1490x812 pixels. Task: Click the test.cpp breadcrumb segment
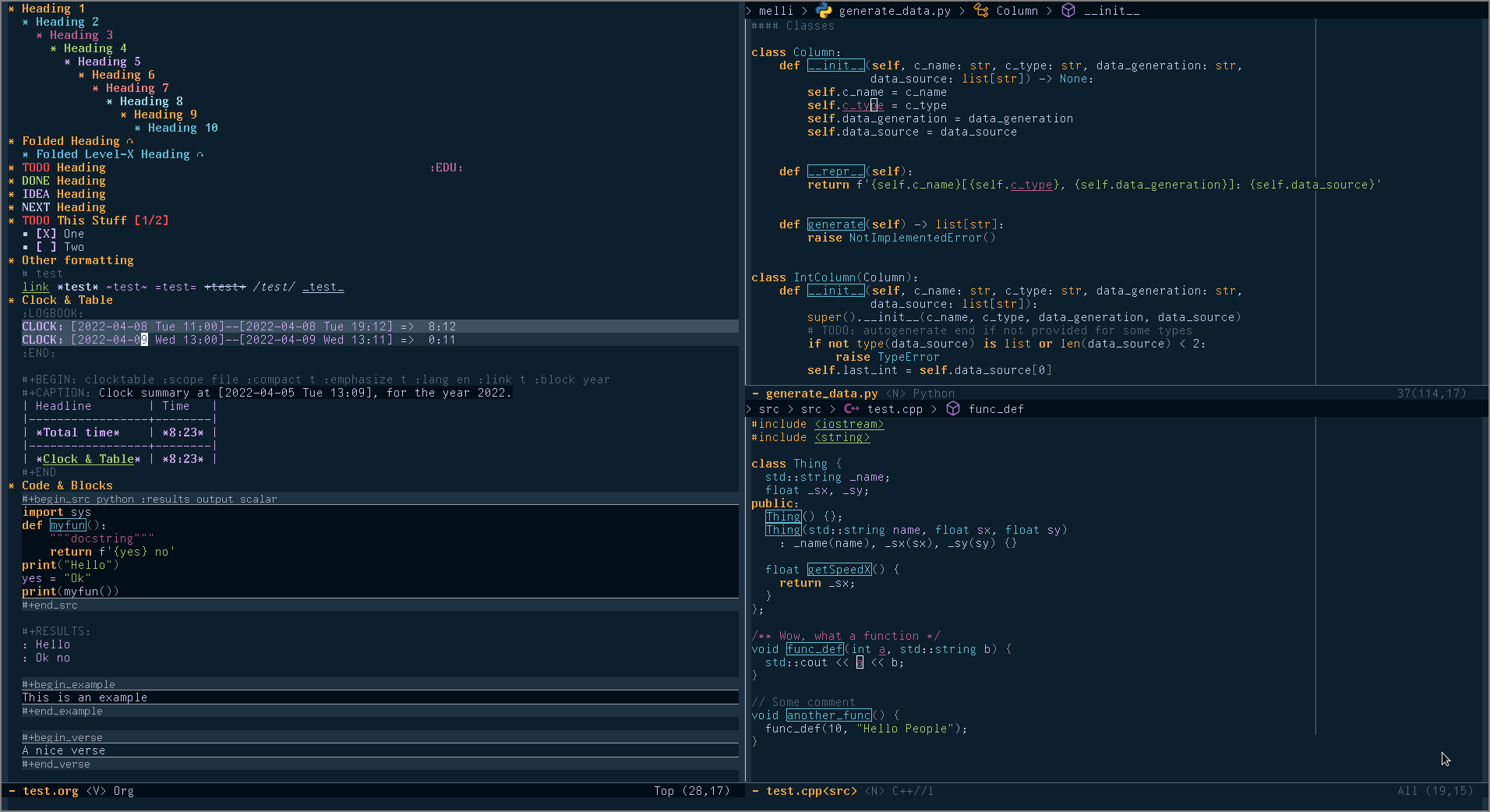(895, 409)
